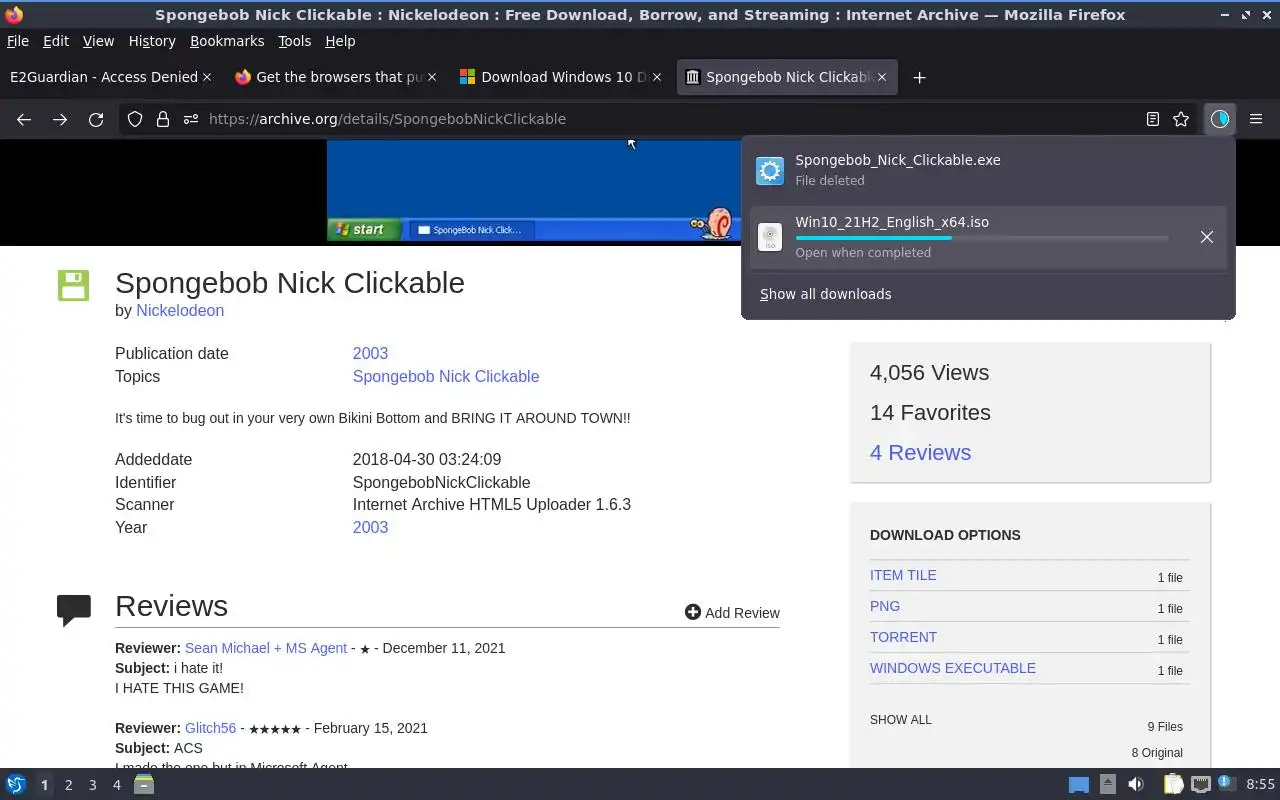This screenshot has height=800, width=1280.
Task: Switch to workspace 2 on taskbar
Action: 68,785
